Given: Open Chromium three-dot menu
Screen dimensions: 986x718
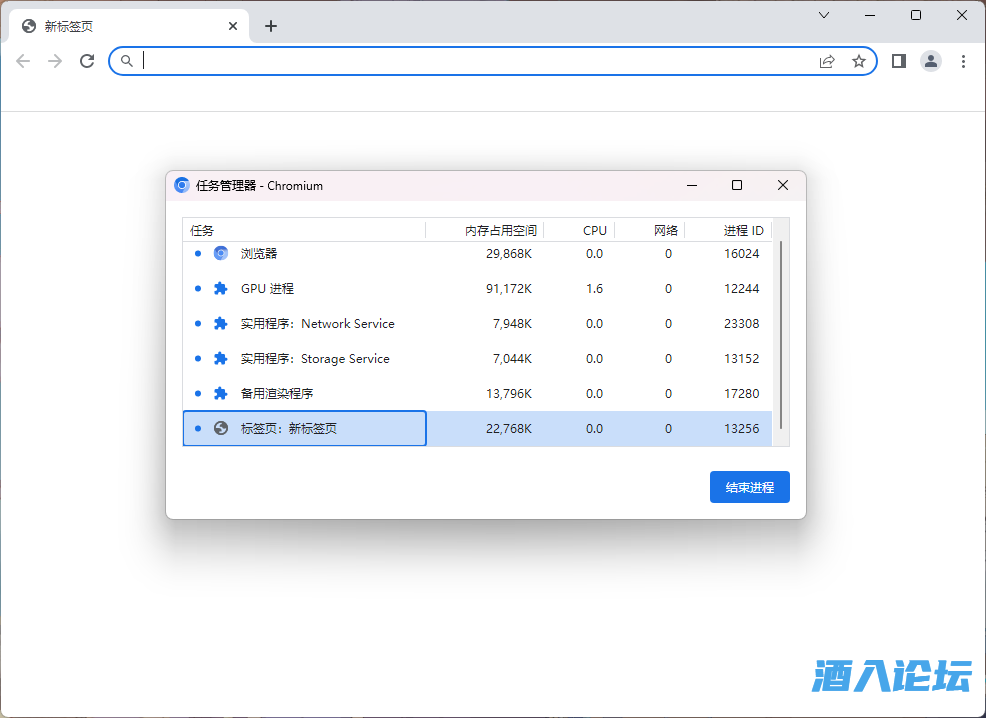Looking at the screenshot, I should pyautogui.click(x=963, y=61).
